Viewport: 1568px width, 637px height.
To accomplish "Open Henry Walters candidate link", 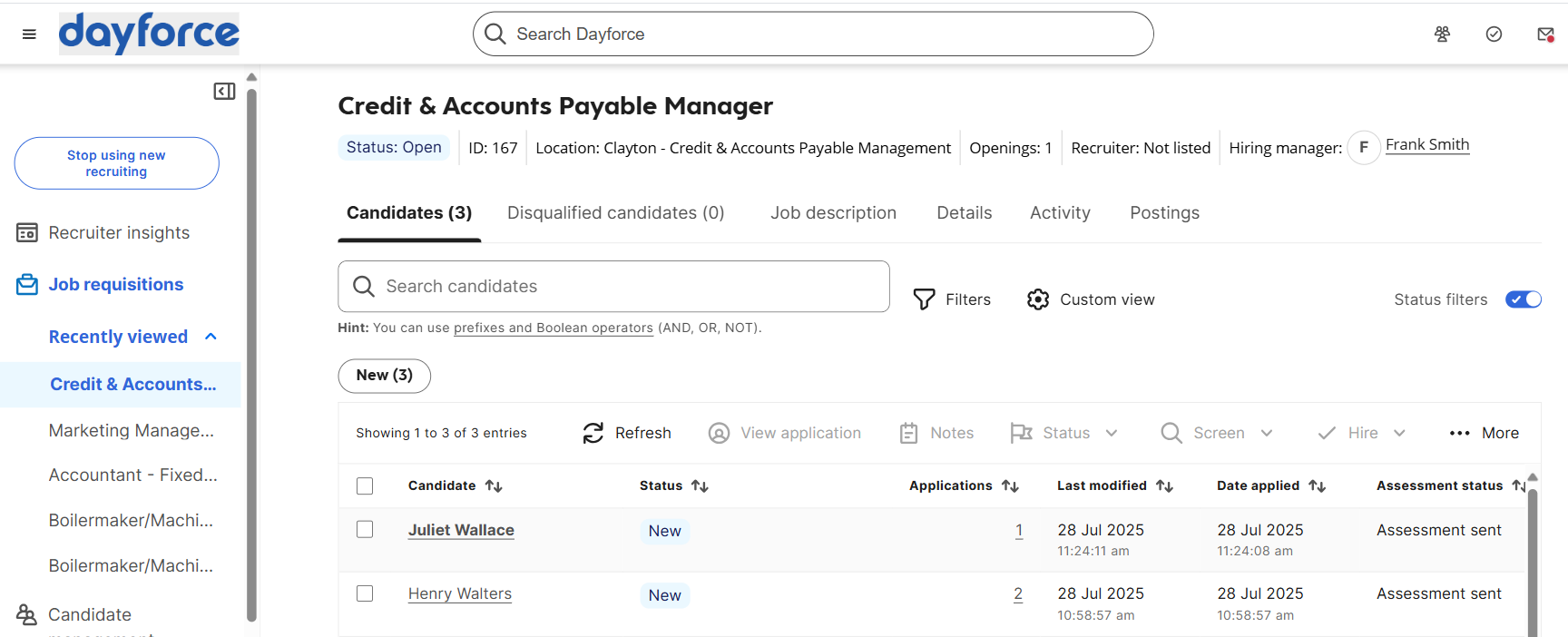I will [460, 593].
